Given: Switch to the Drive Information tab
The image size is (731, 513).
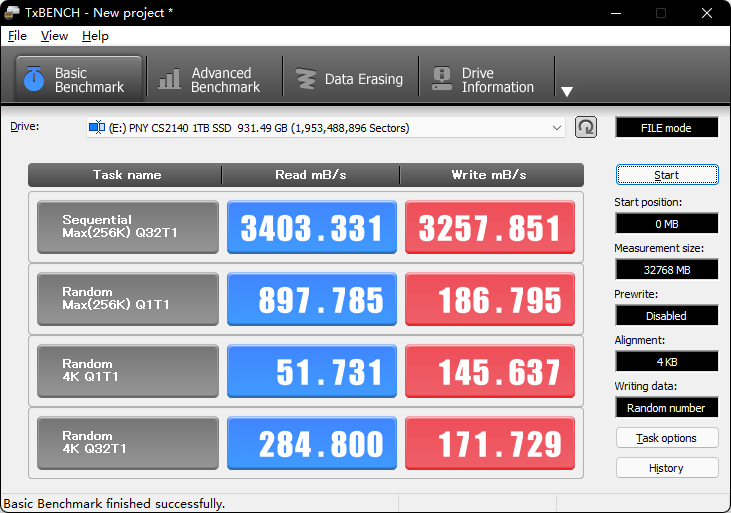Looking at the screenshot, I should pos(486,80).
